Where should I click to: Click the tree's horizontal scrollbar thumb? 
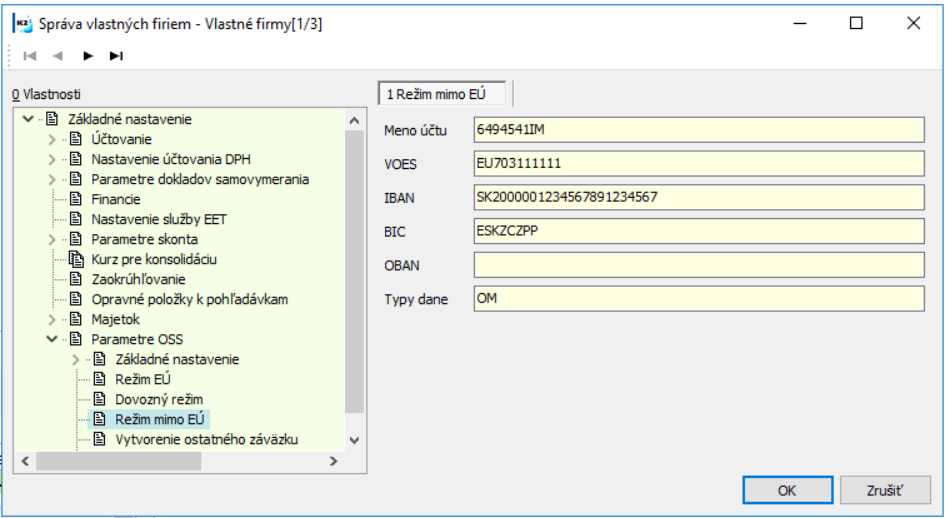119,461
